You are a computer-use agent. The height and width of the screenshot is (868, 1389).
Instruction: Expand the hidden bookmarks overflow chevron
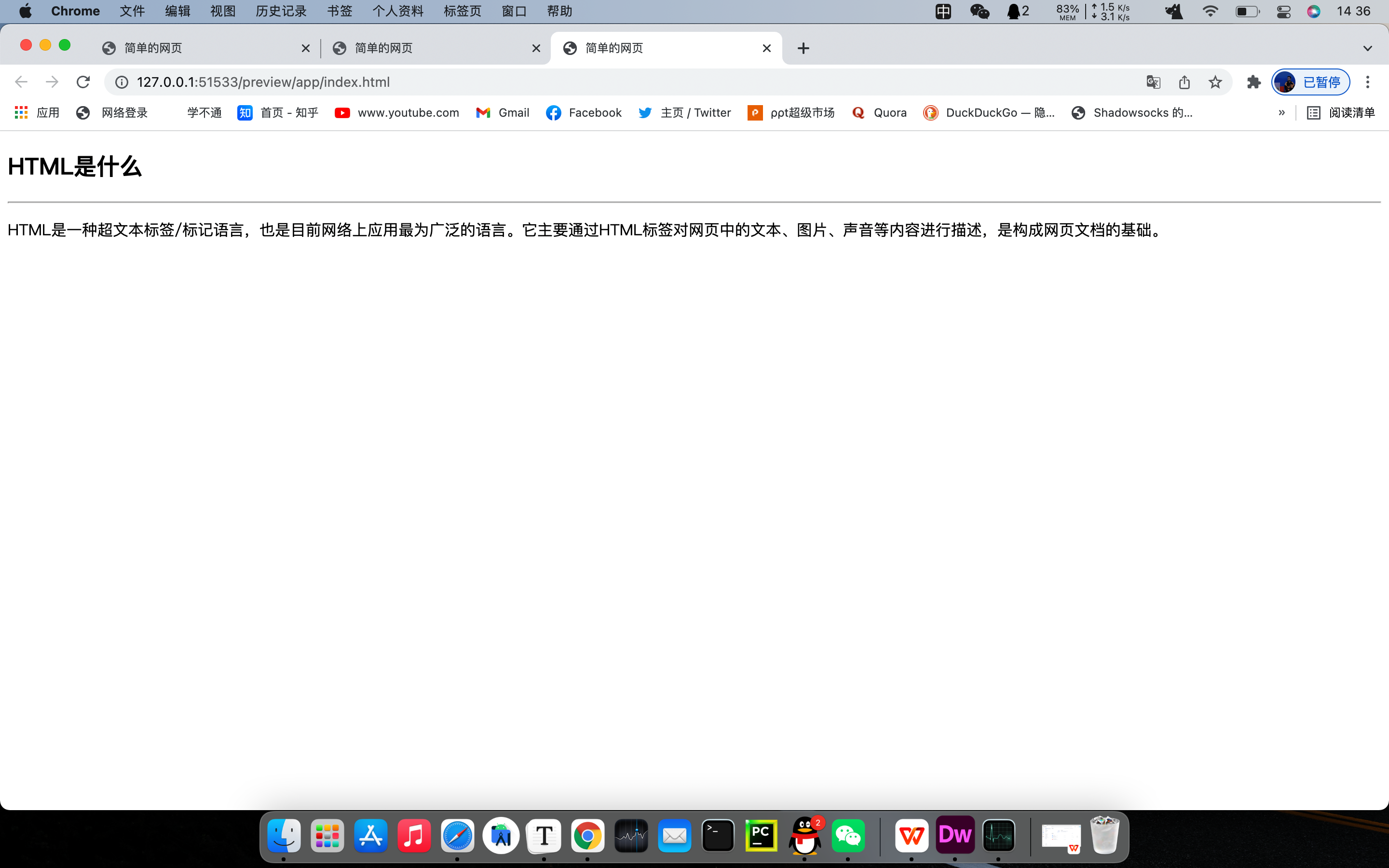click(x=1281, y=112)
